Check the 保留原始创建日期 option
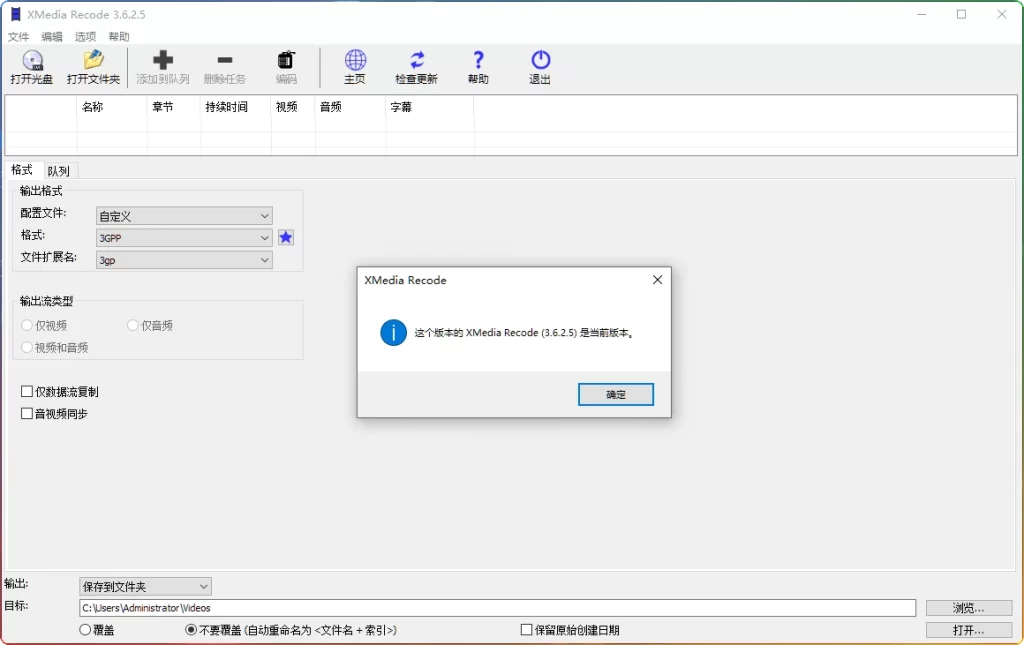1024x645 pixels. tap(525, 629)
